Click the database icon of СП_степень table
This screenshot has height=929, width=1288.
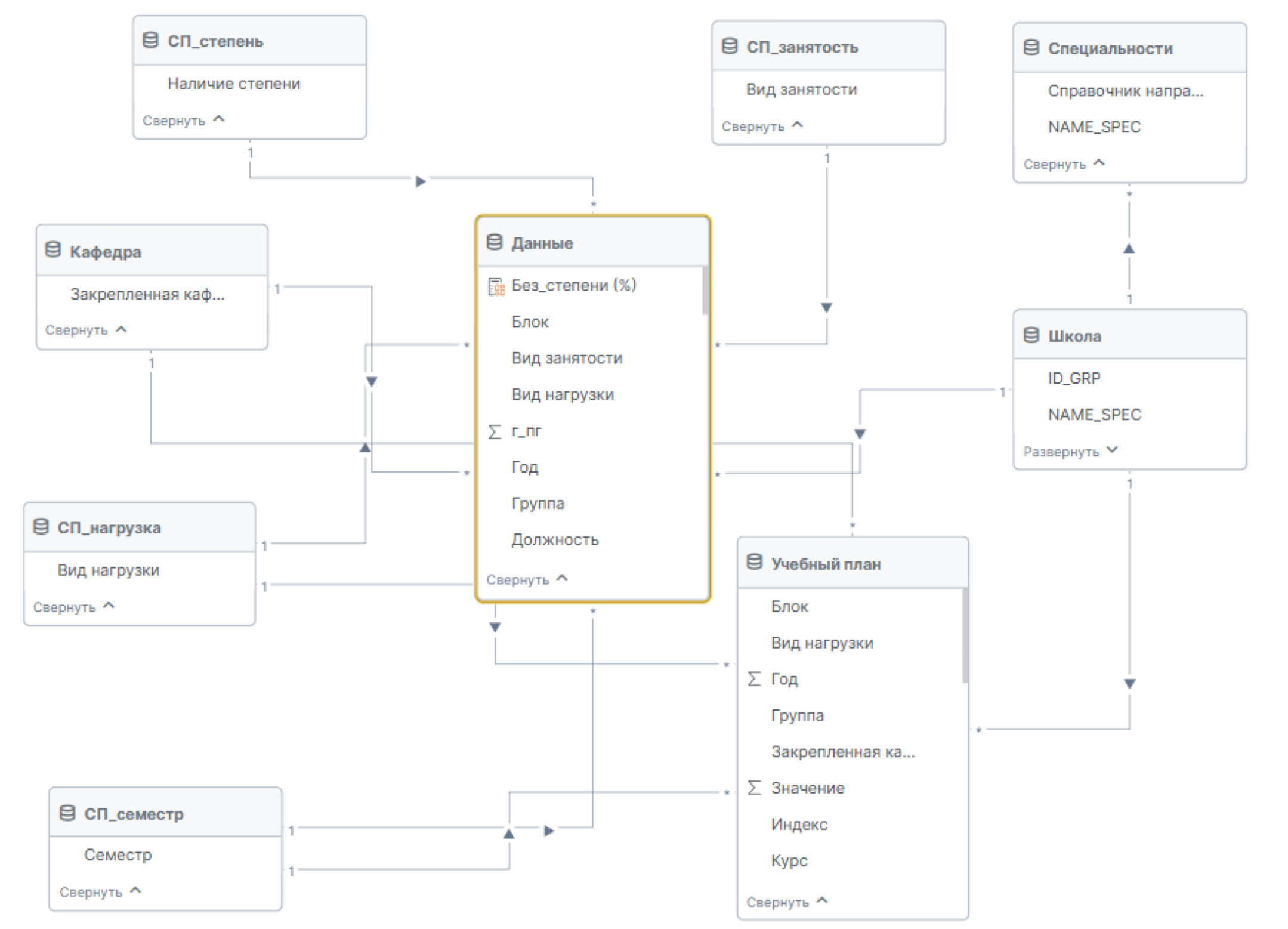[x=150, y=41]
